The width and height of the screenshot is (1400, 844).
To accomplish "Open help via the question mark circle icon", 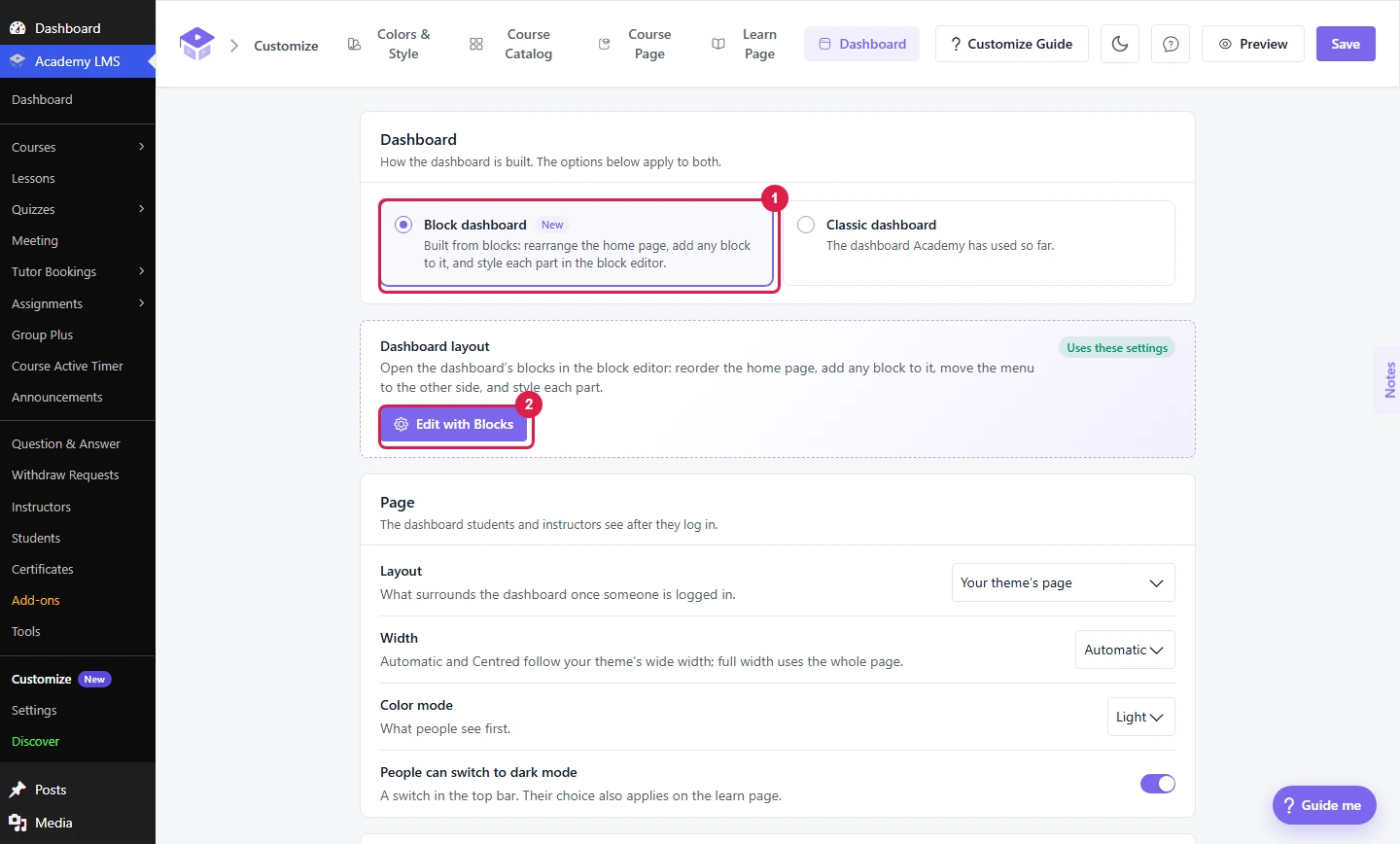I will [1171, 44].
